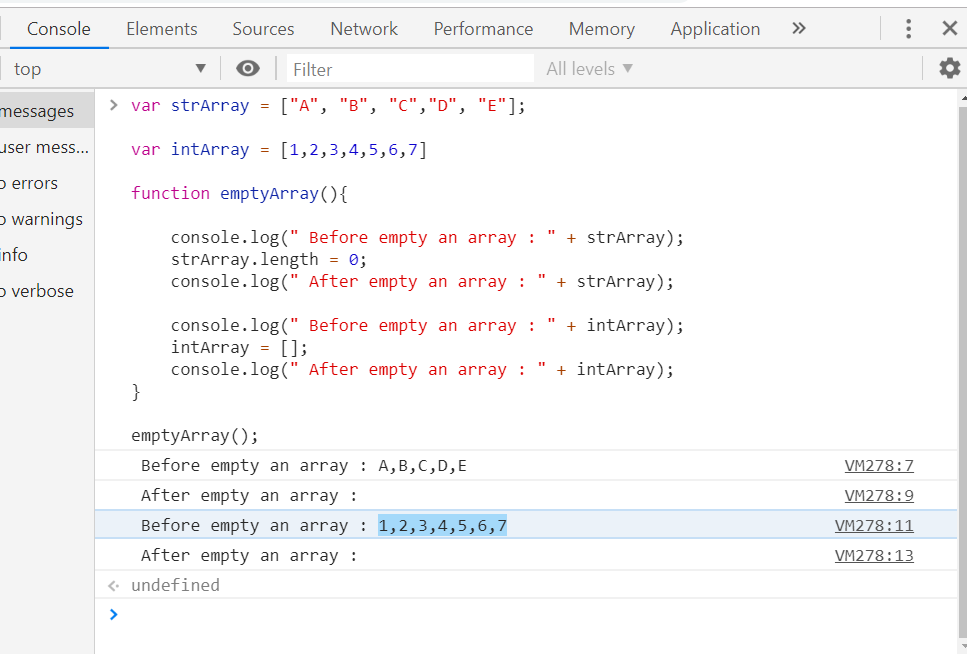Viewport: 967px width, 654px height.
Task: Follow the VM278:13 link
Action: coord(874,555)
